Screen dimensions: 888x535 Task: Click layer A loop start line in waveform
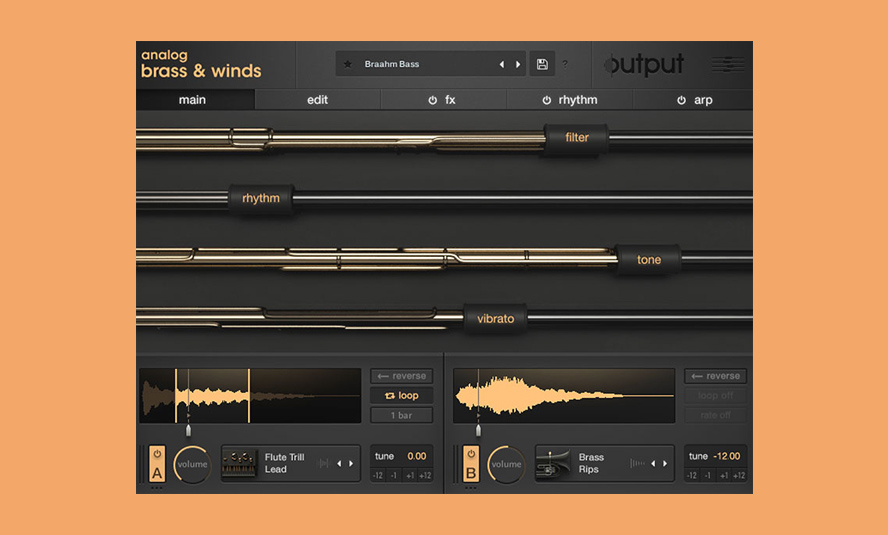coord(176,396)
